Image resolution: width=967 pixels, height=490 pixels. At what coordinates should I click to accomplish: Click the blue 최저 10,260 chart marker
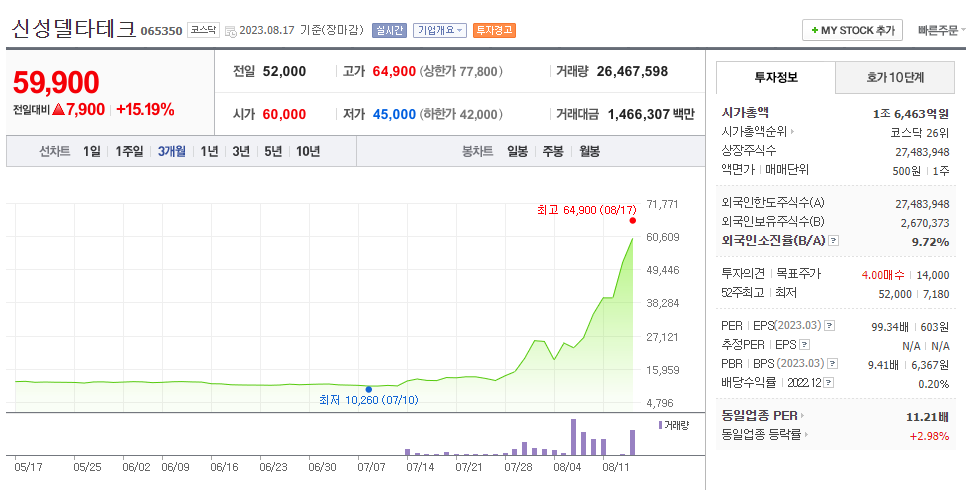[x=369, y=390]
